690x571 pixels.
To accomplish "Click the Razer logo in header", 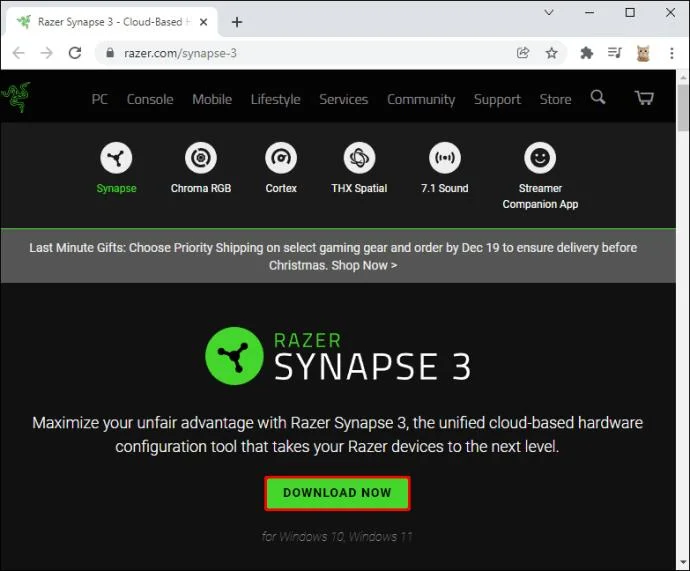I will click(x=16, y=97).
